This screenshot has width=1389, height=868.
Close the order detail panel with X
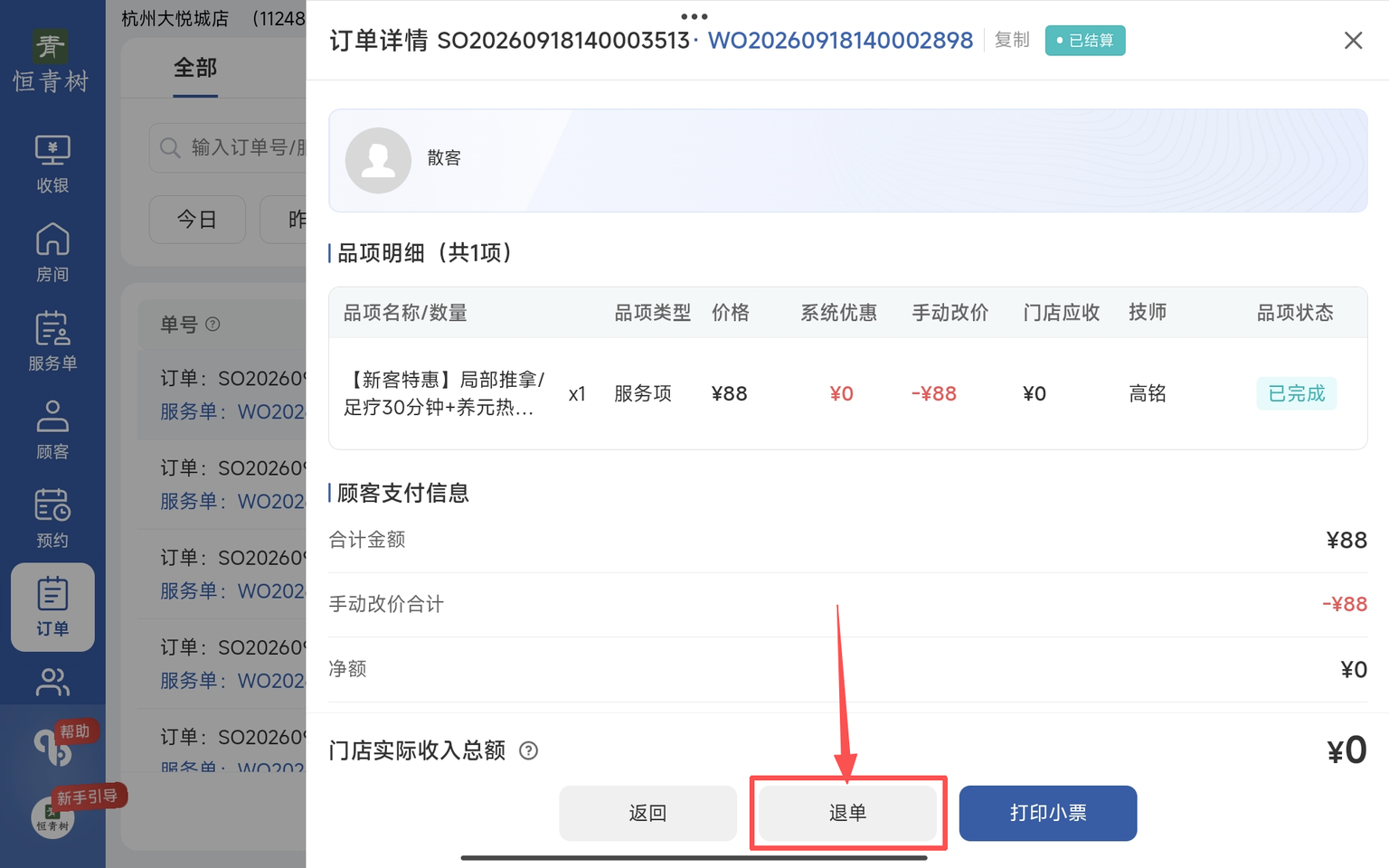click(x=1353, y=41)
